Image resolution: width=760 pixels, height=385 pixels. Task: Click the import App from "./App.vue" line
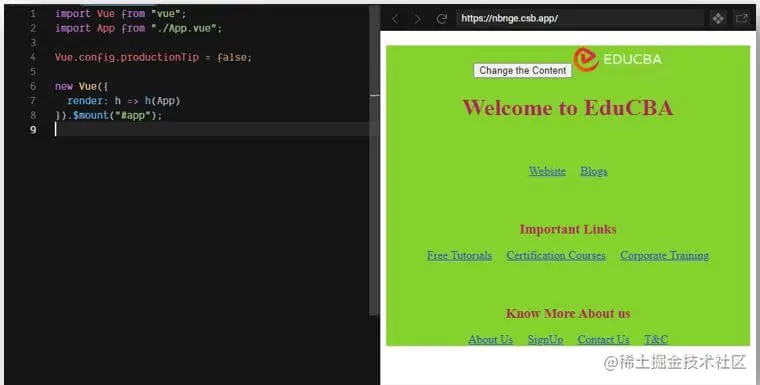pos(139,29)
